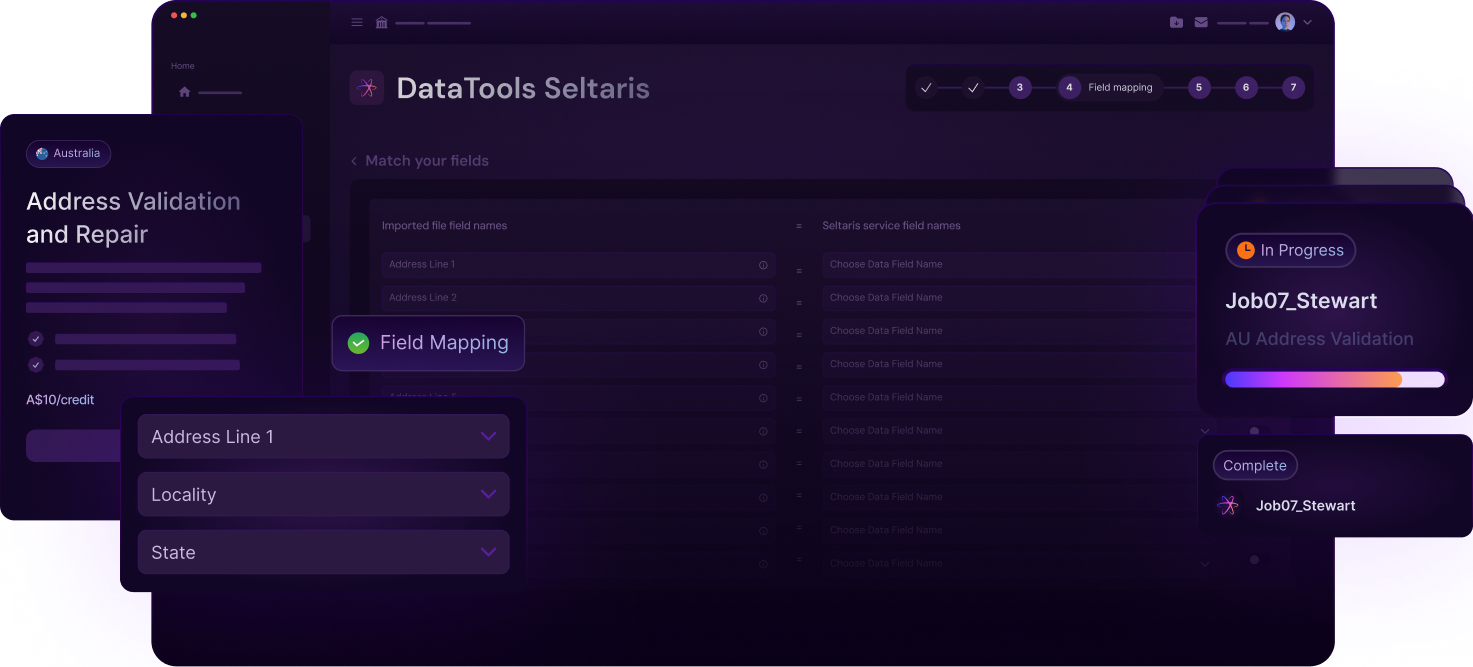Click the bank building icon in top bar
This screenshot has width=1473, height=667.
pos(381,22)
